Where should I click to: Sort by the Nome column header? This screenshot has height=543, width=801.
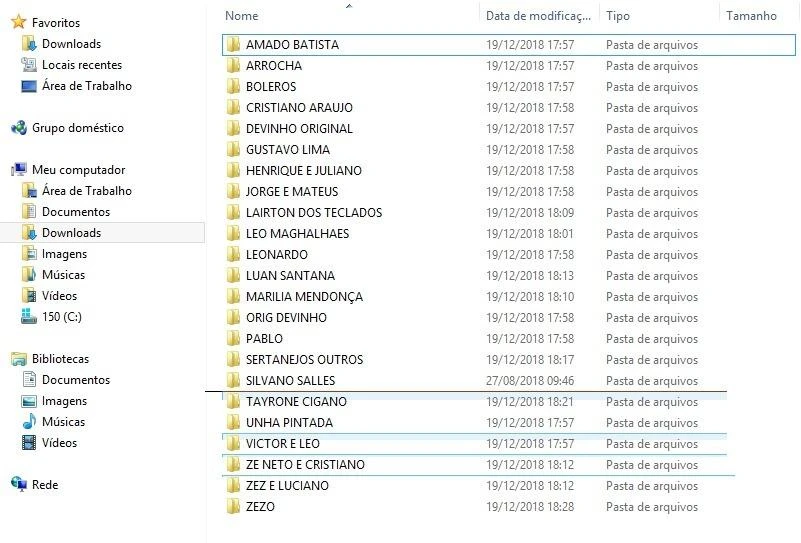242,16
